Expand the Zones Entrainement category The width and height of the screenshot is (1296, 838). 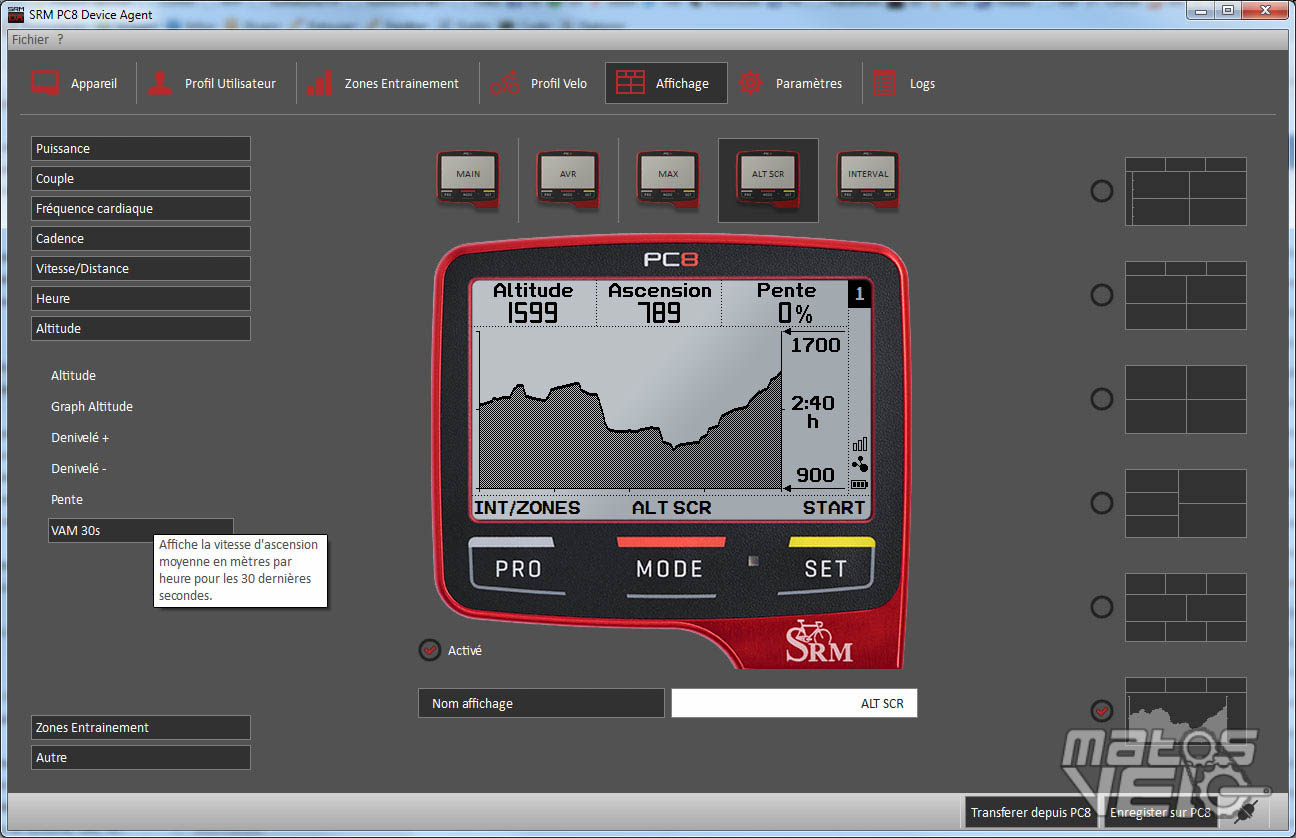click(x=141, y=728)
